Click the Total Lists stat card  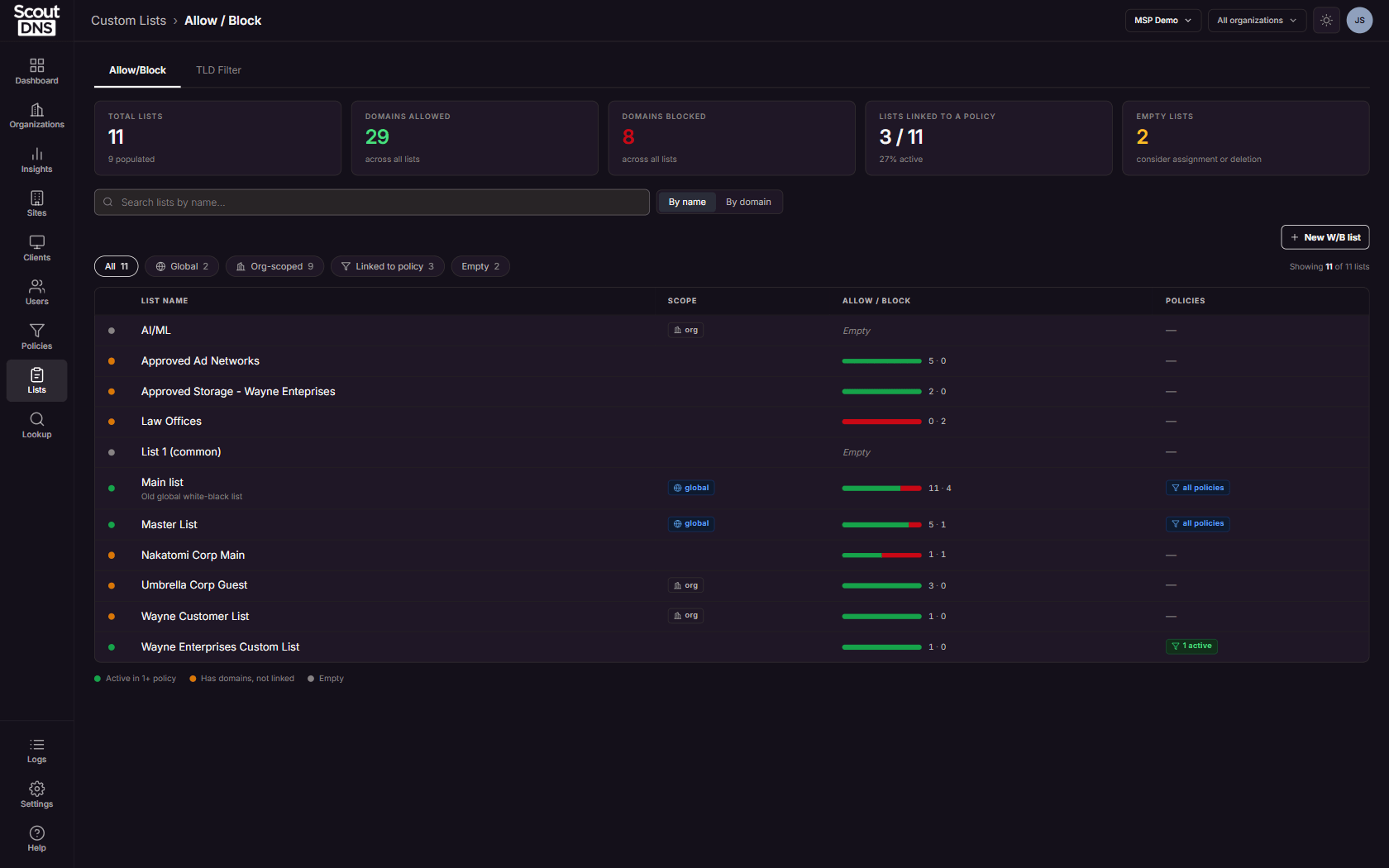pos(217,138)
